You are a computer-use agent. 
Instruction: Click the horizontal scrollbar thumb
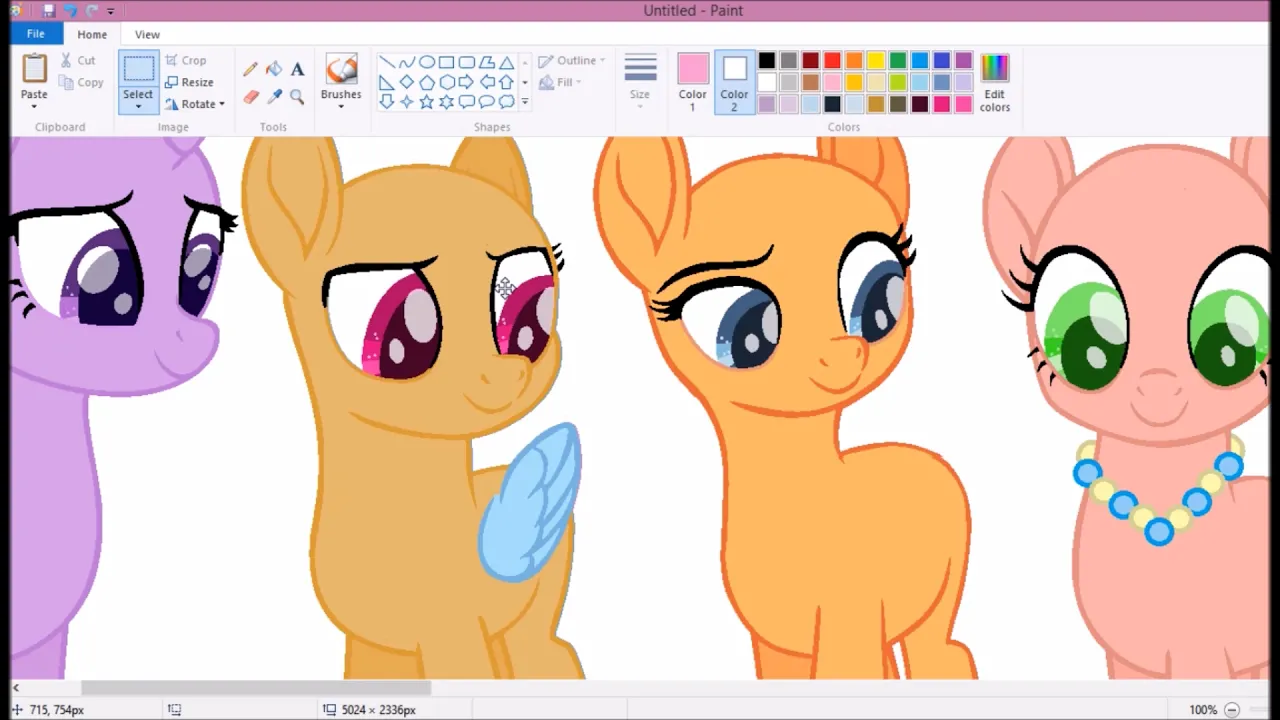[256, 688]
